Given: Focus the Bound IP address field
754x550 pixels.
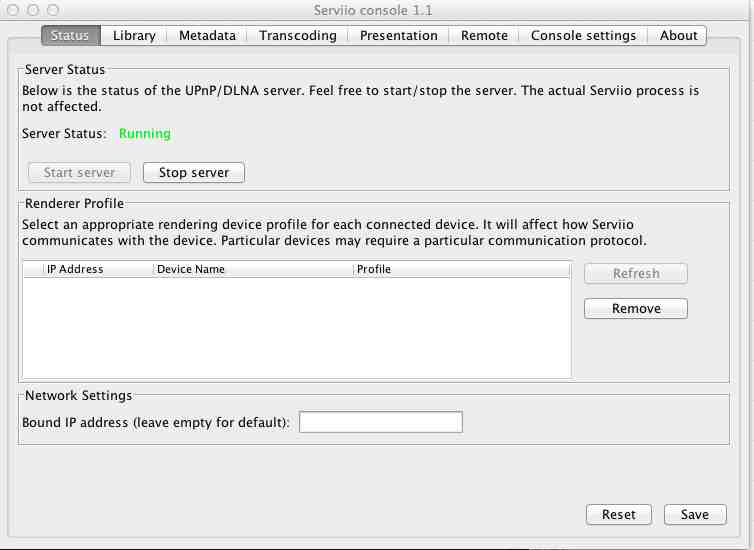Looking at the screenshot, I should click(x=381, y=422).
